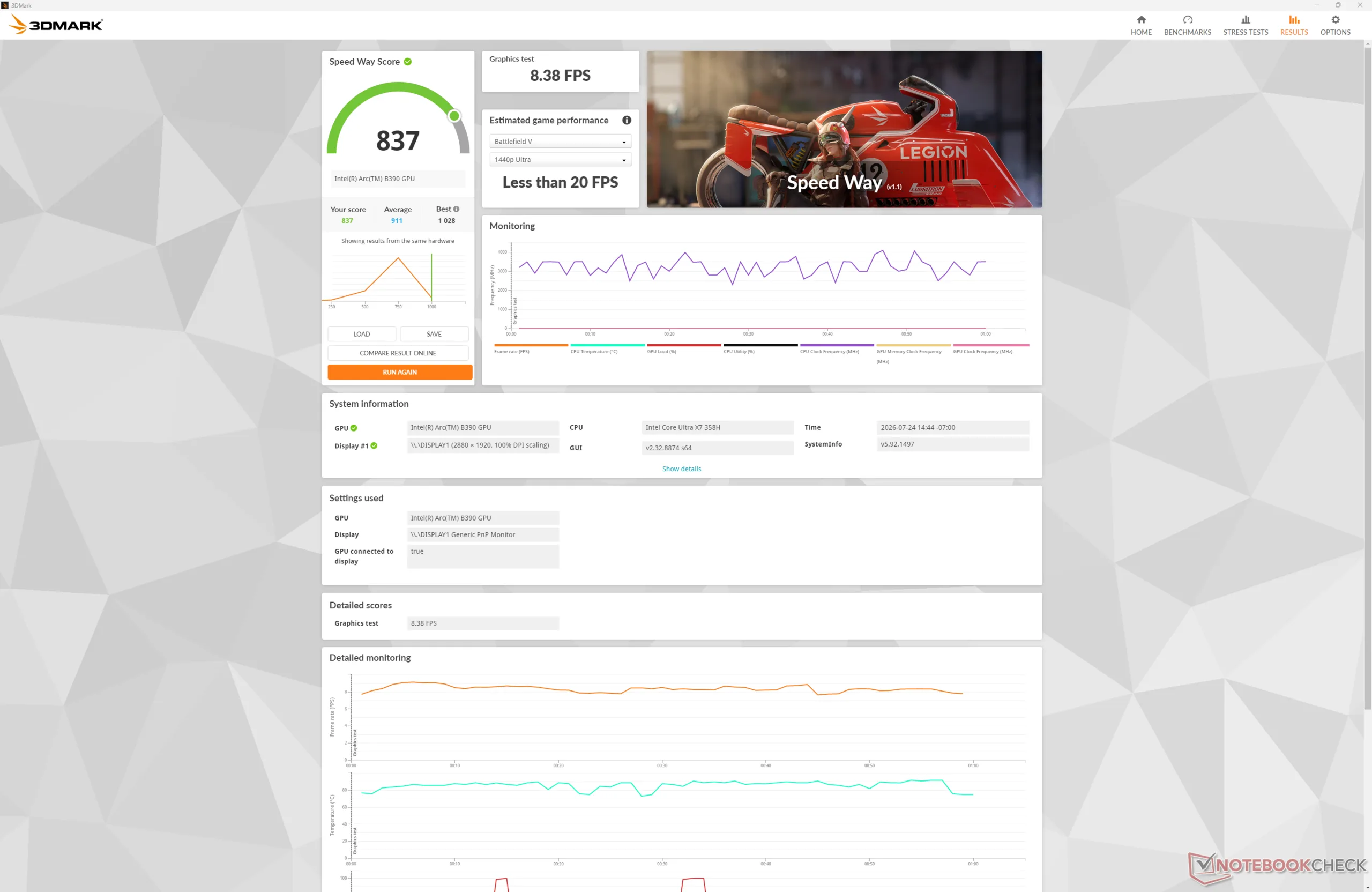This screenshot has width=1372, height=892.
Task: Open the Options gear icon
Action: point(1335,20)
